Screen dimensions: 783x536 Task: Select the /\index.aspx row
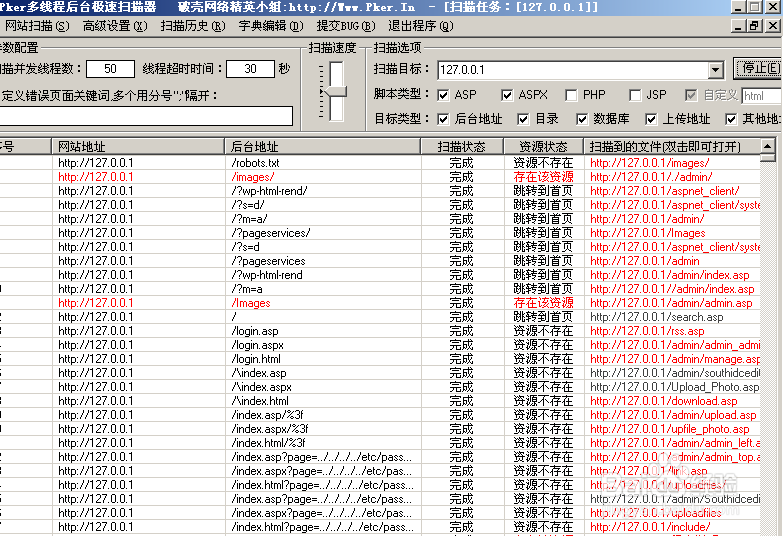292,387
